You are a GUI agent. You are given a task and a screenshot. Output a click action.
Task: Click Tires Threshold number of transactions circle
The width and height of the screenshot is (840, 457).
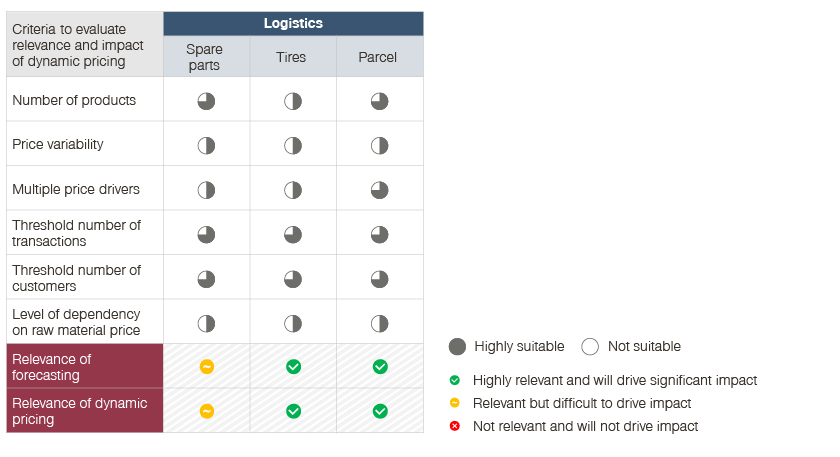[293, 234]
